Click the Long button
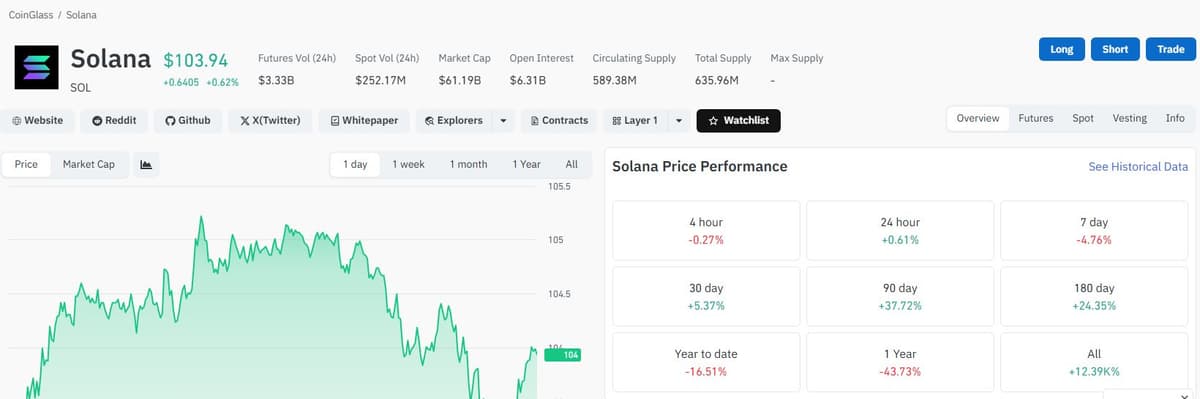The image size is (1200, 399). pyautogui.click(x=1062, y=49)
